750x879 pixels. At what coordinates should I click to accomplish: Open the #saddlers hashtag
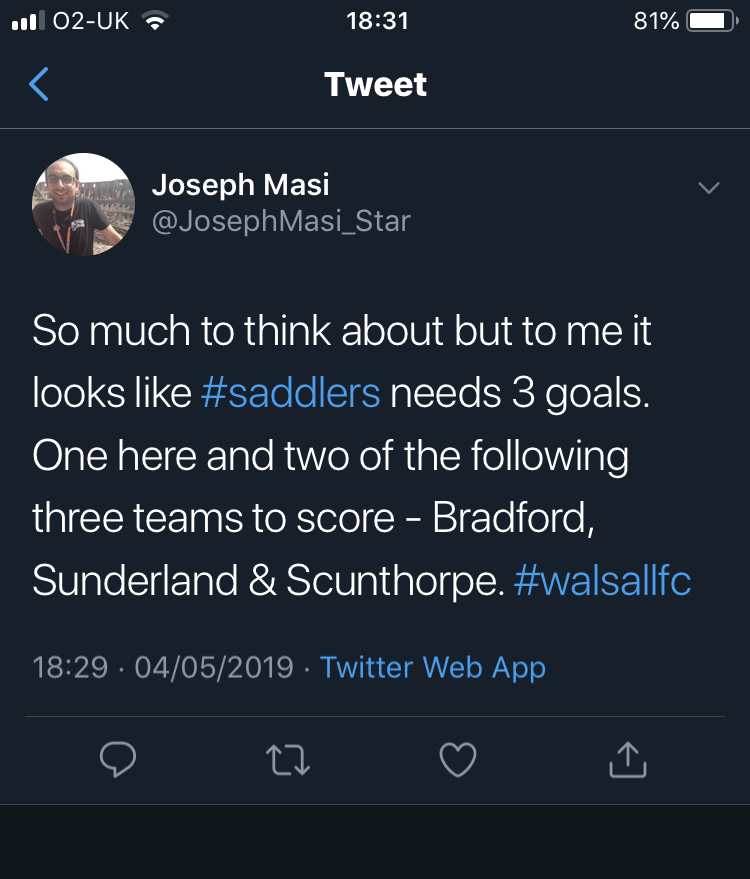point(290,392)
